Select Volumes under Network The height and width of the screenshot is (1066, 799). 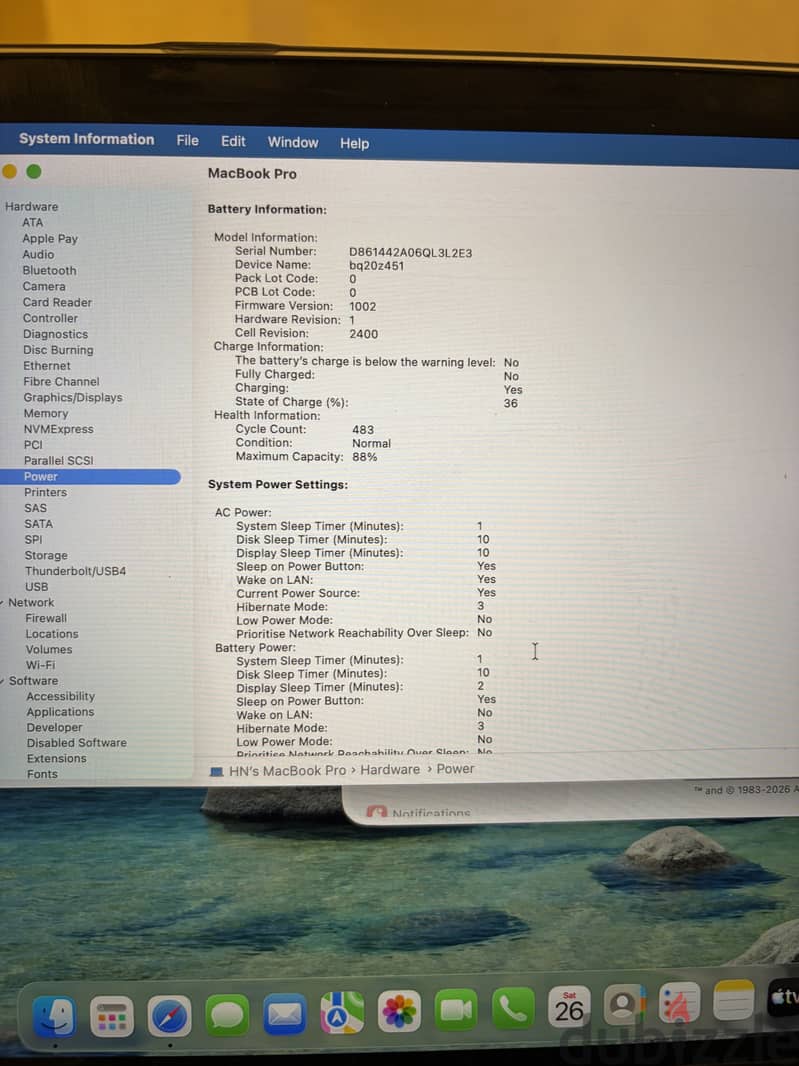[x=49, y=649]
